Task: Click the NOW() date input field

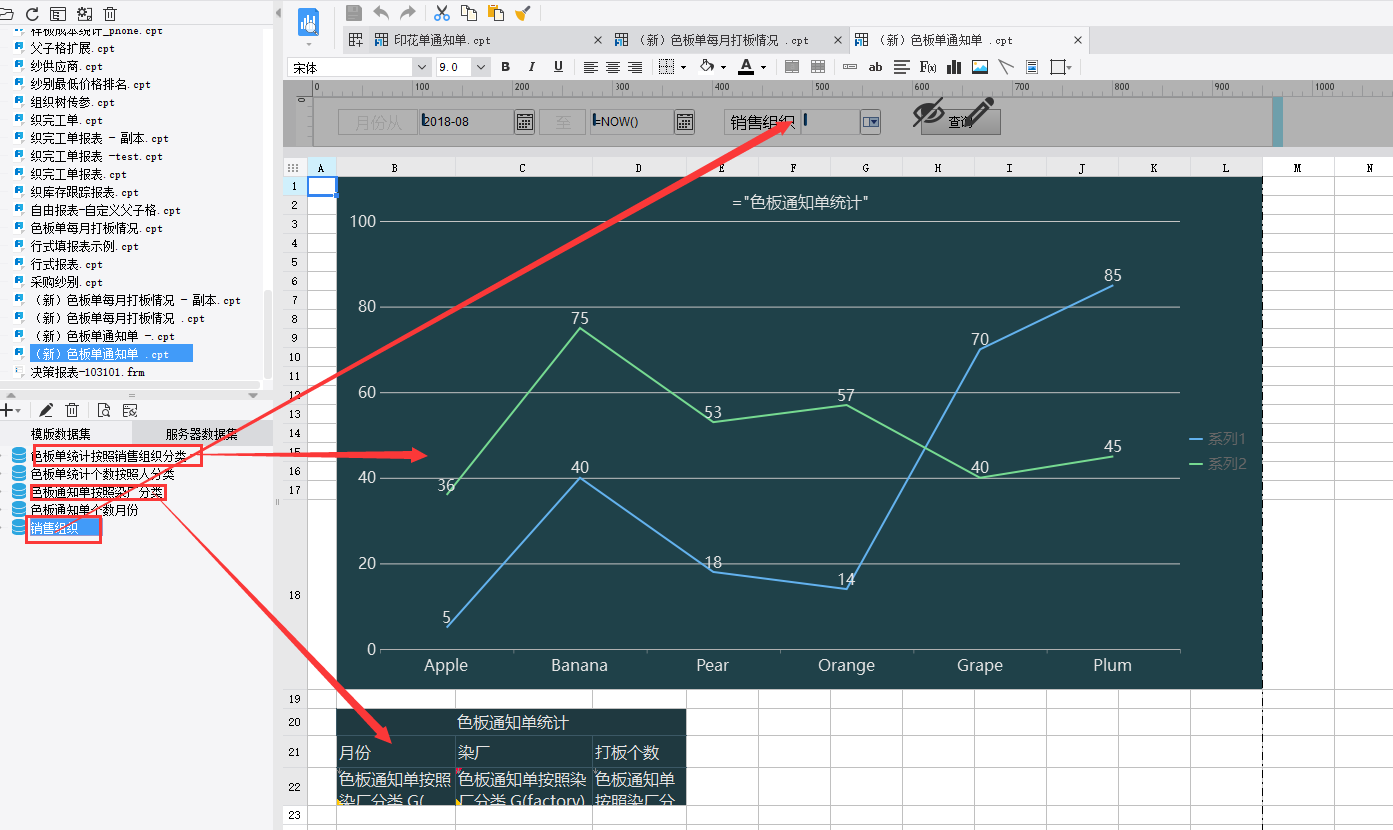Action: (632, 122)
